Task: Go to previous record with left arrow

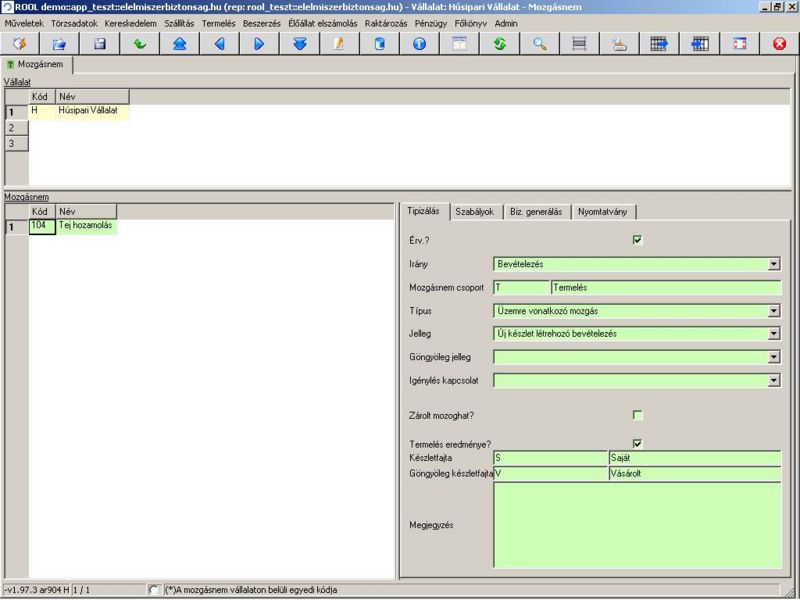Action: click(x=219, y=44)
